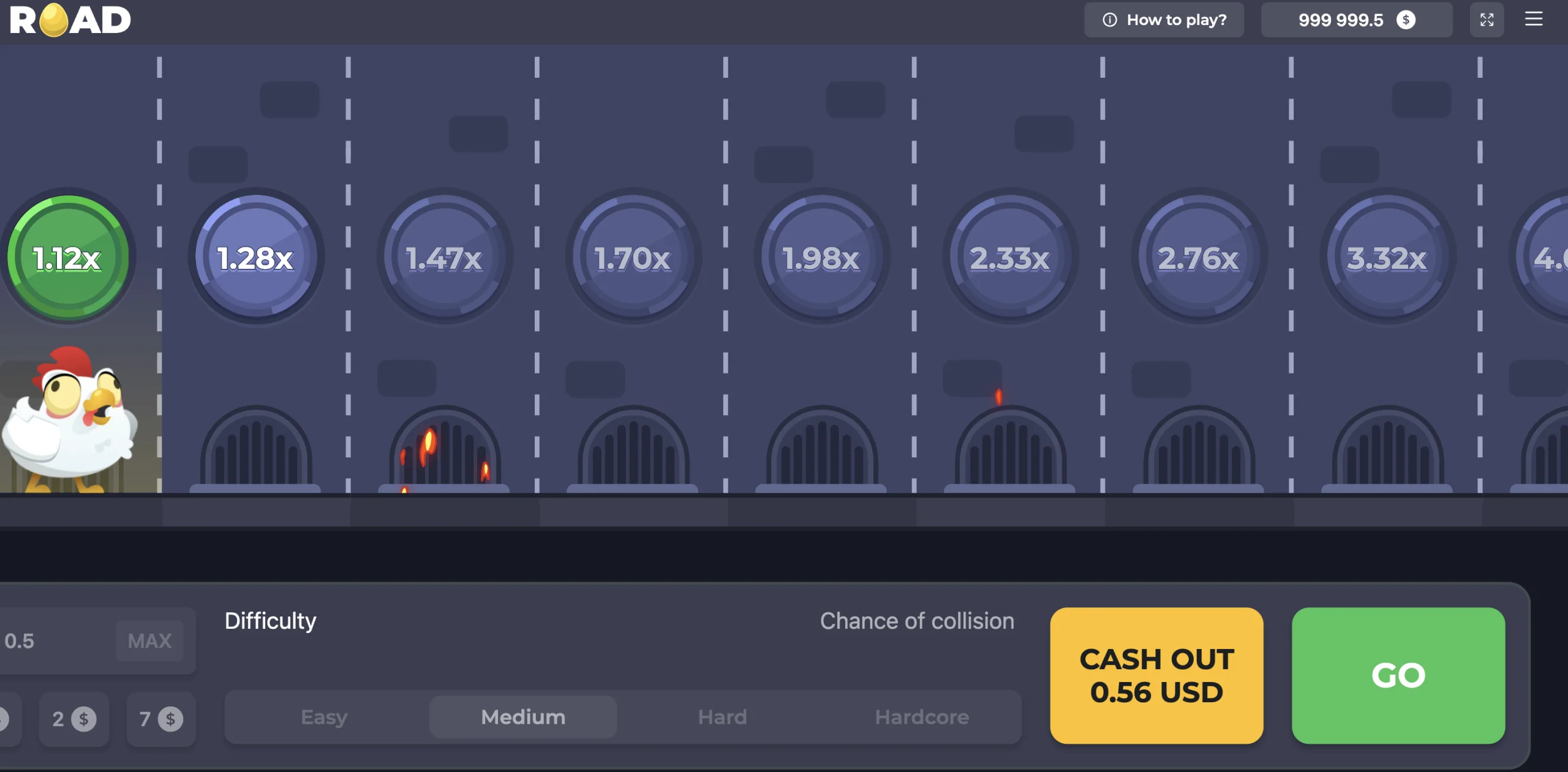The height and width of the screenshot is (772, 1568).
Task: Click the 1.98x multiplier coin
Action: [822, 257]
